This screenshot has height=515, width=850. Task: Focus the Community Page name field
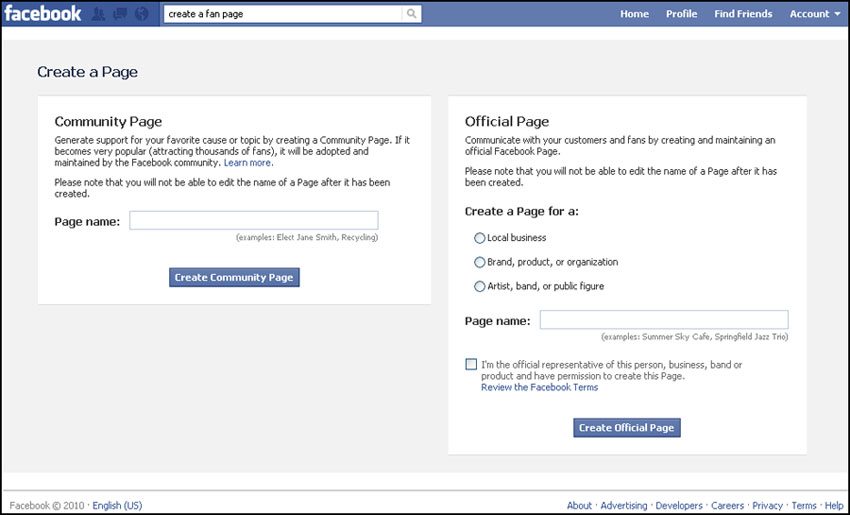point(254,221)
